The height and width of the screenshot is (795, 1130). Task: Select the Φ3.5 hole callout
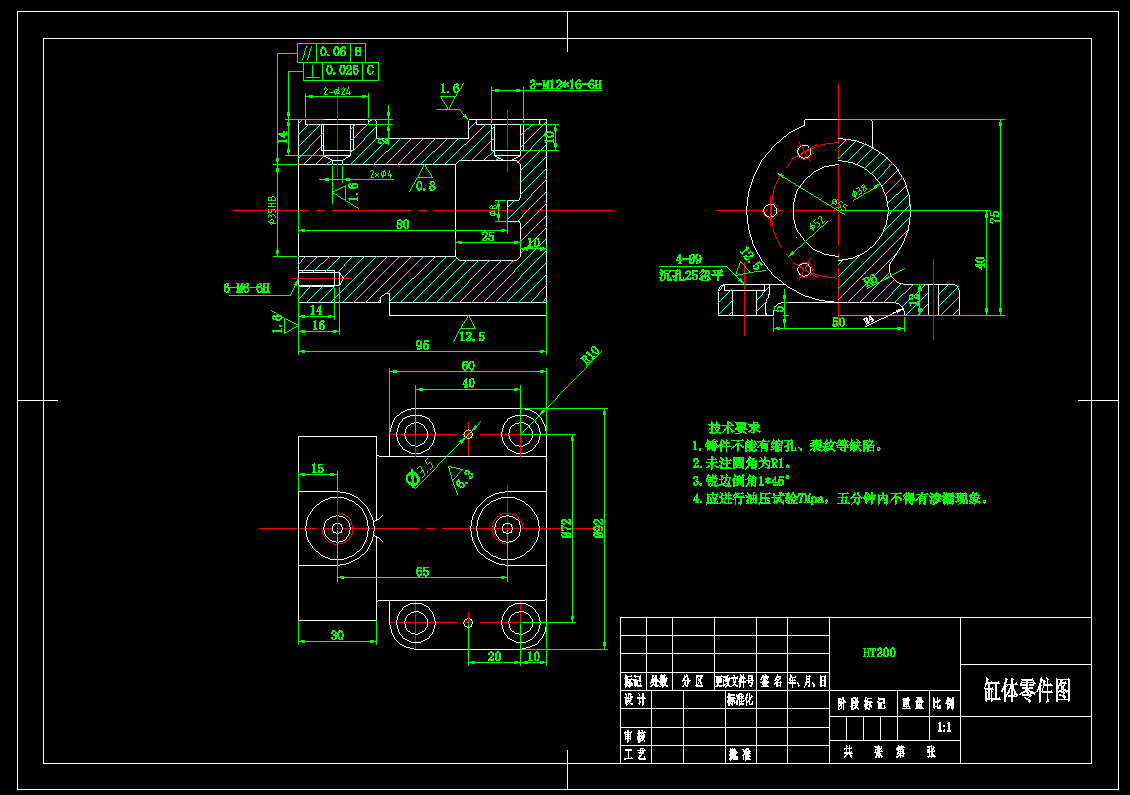pos(420,473)
